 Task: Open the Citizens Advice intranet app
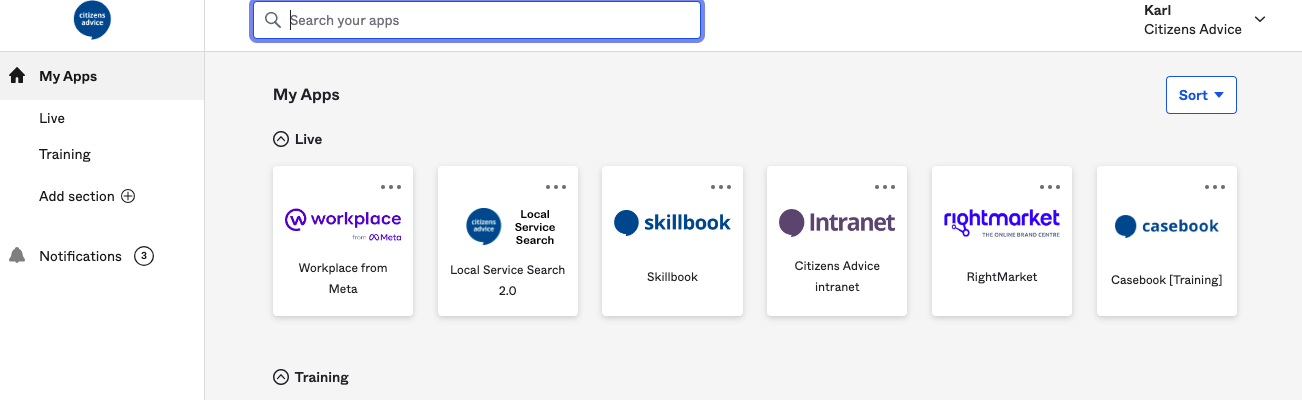click(x=837, y=241)
